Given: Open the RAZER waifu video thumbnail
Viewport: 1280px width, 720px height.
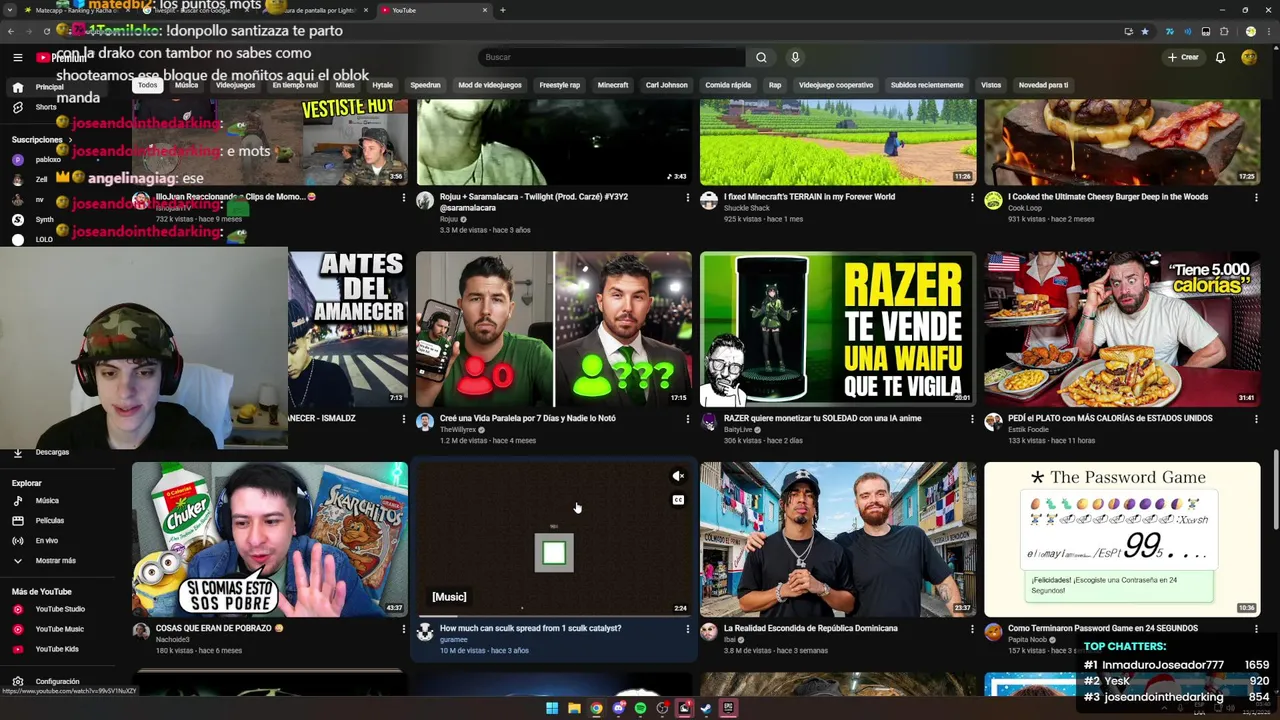Looking at the screenshot, I should [x=838, y=329].
